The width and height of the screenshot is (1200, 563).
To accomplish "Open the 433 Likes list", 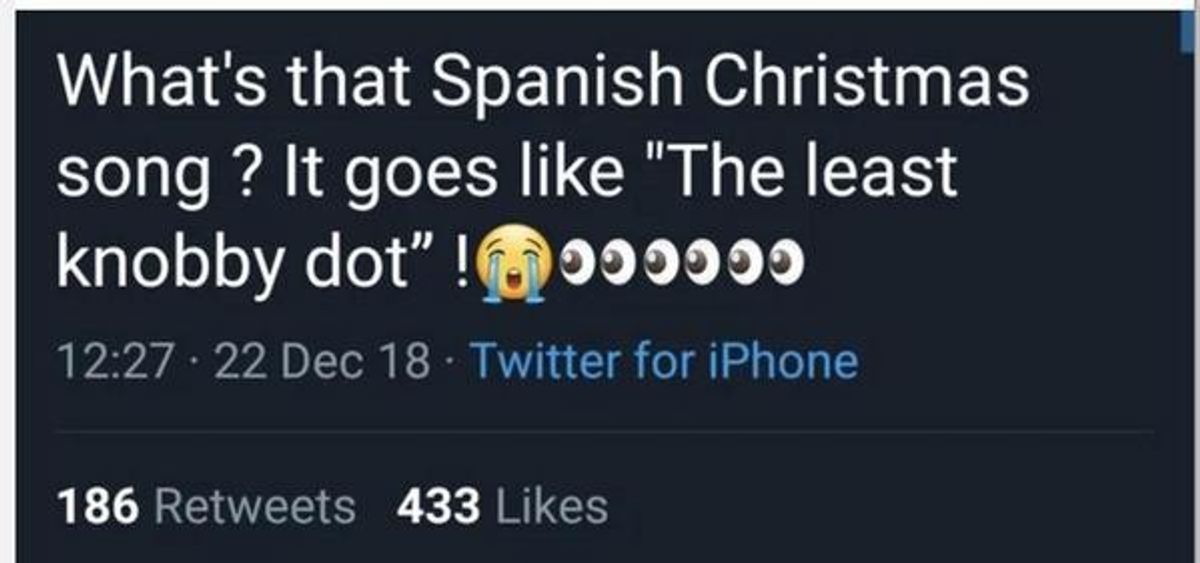I will tap(502, 505).
